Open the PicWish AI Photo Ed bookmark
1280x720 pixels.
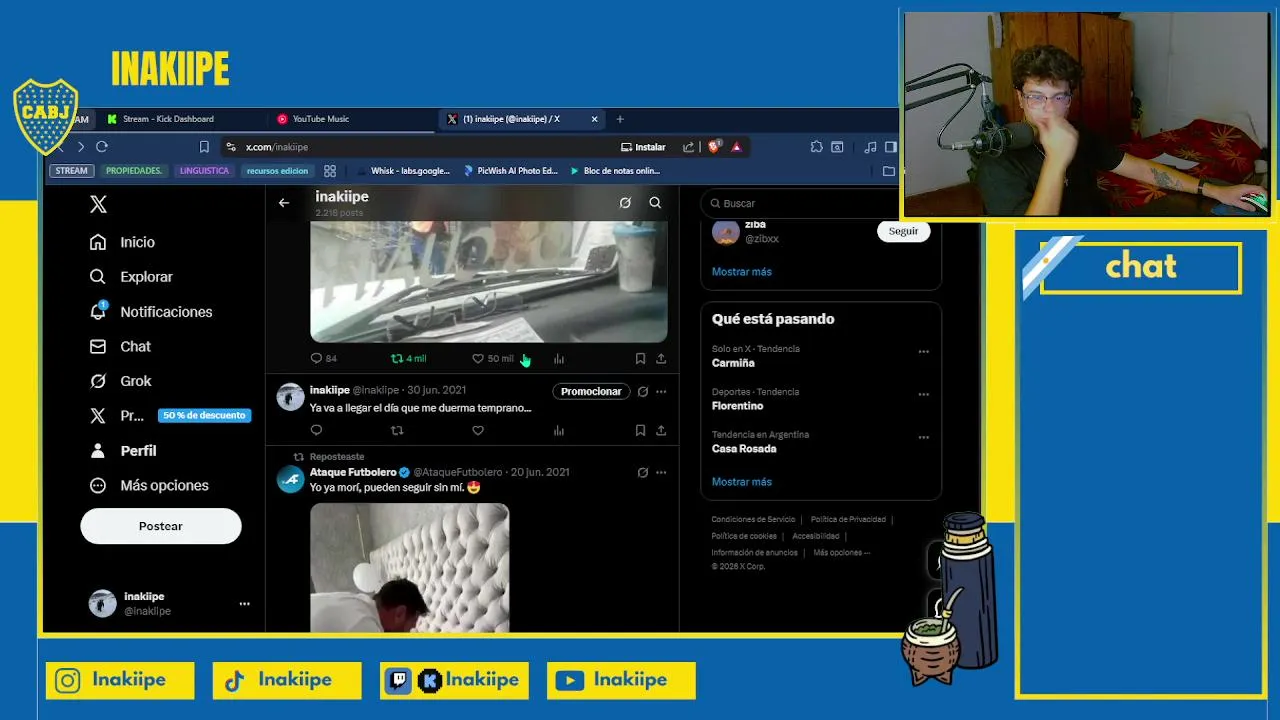pyautogui.click(x=510, y=171)
